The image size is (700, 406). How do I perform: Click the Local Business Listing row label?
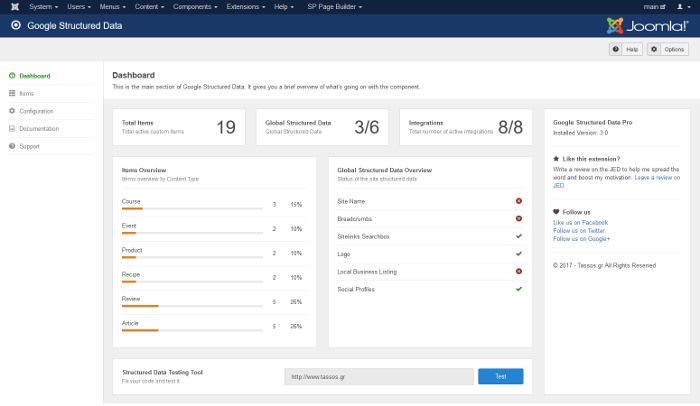click(x=367, y=272)
